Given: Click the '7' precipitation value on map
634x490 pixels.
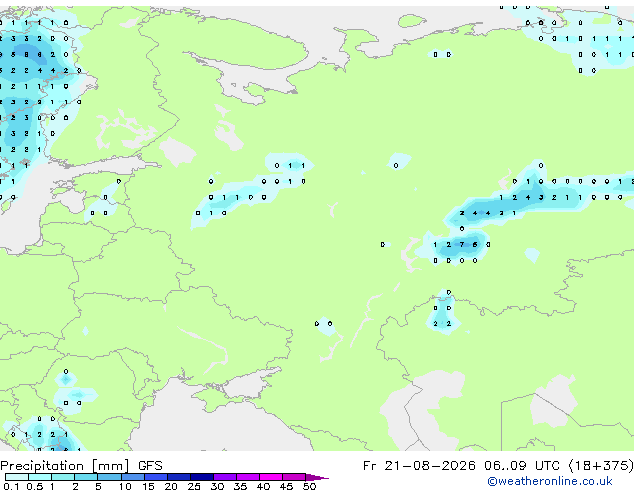Looking at the screenshot, I should [462, 245].
